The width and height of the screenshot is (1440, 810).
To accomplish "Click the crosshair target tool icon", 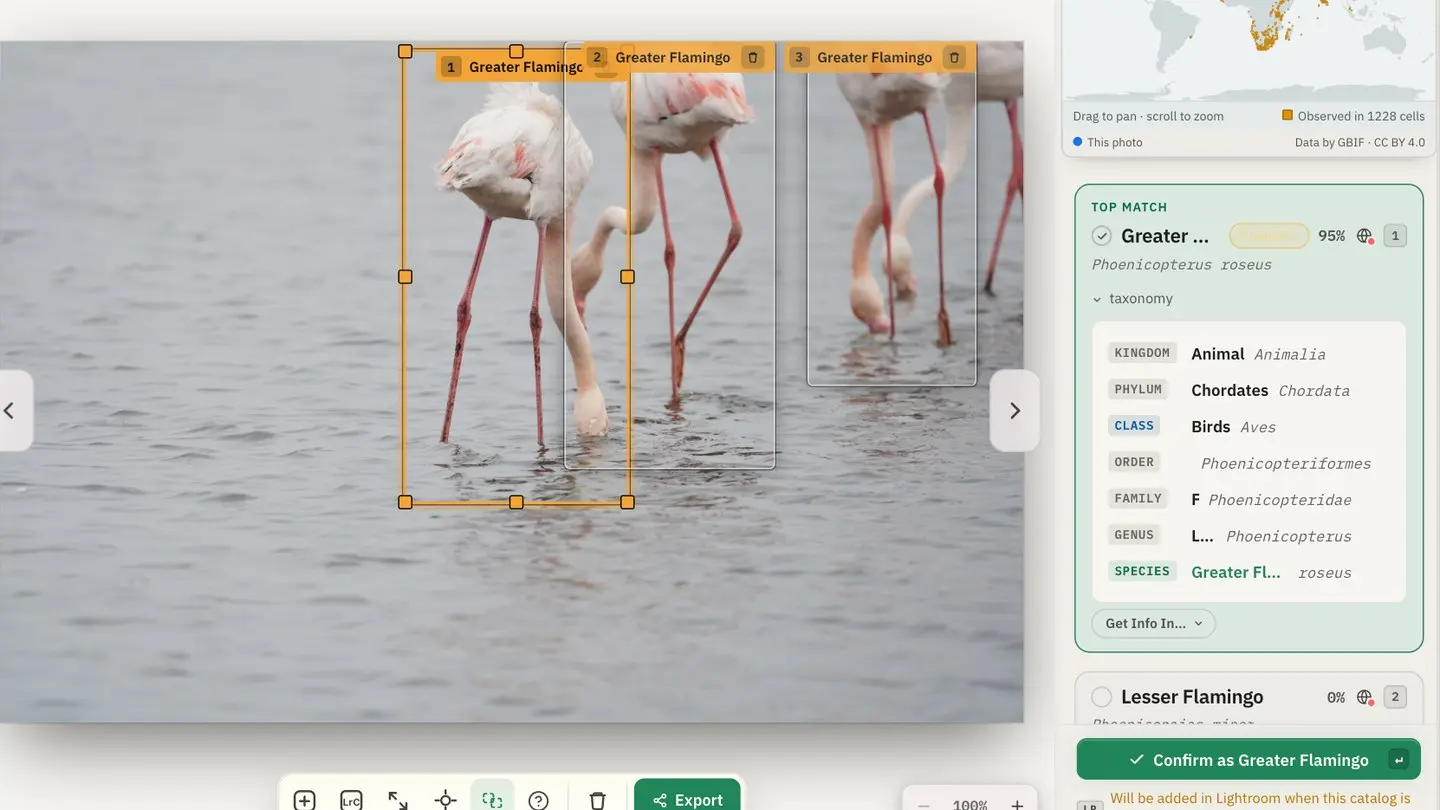I will pyautogui.click(x=446, y=800).
